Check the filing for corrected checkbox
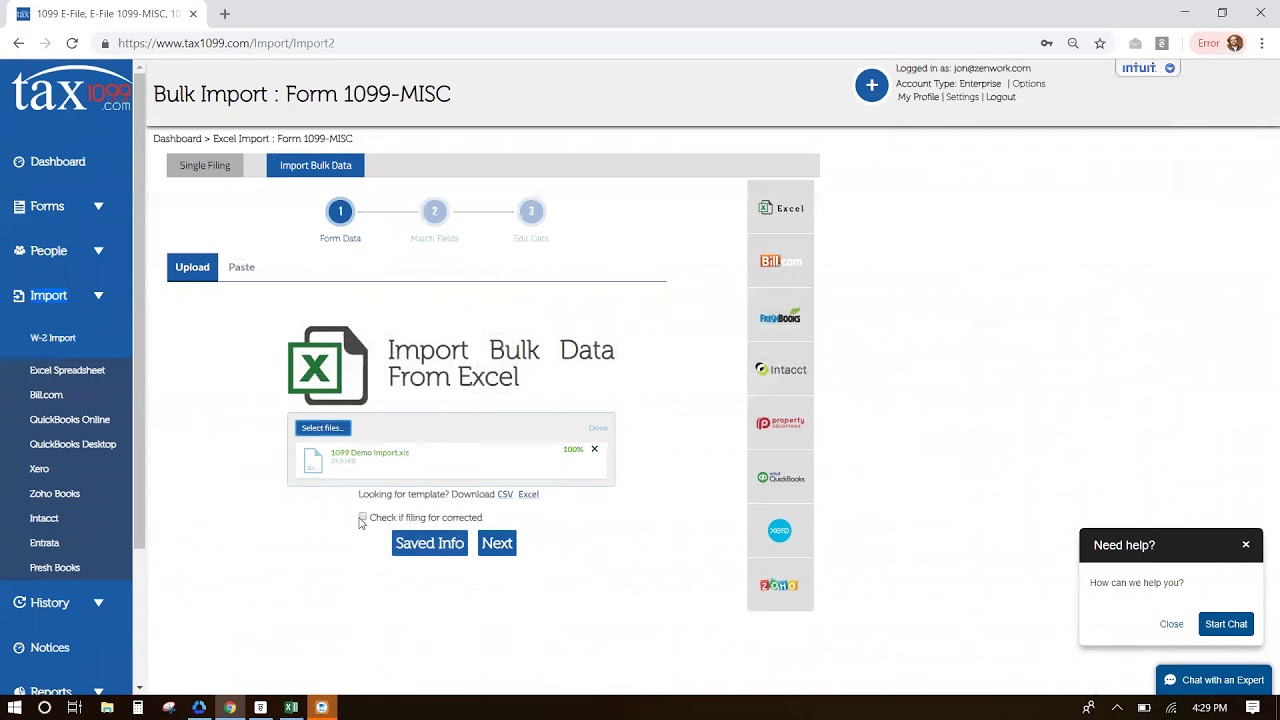The height and width of the screenshot is (720, 1280). [x=362, y=517]
